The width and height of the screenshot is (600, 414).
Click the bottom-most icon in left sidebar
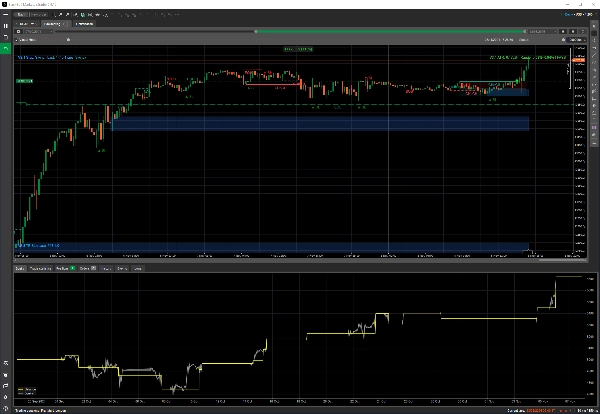(x=5, y=408)
